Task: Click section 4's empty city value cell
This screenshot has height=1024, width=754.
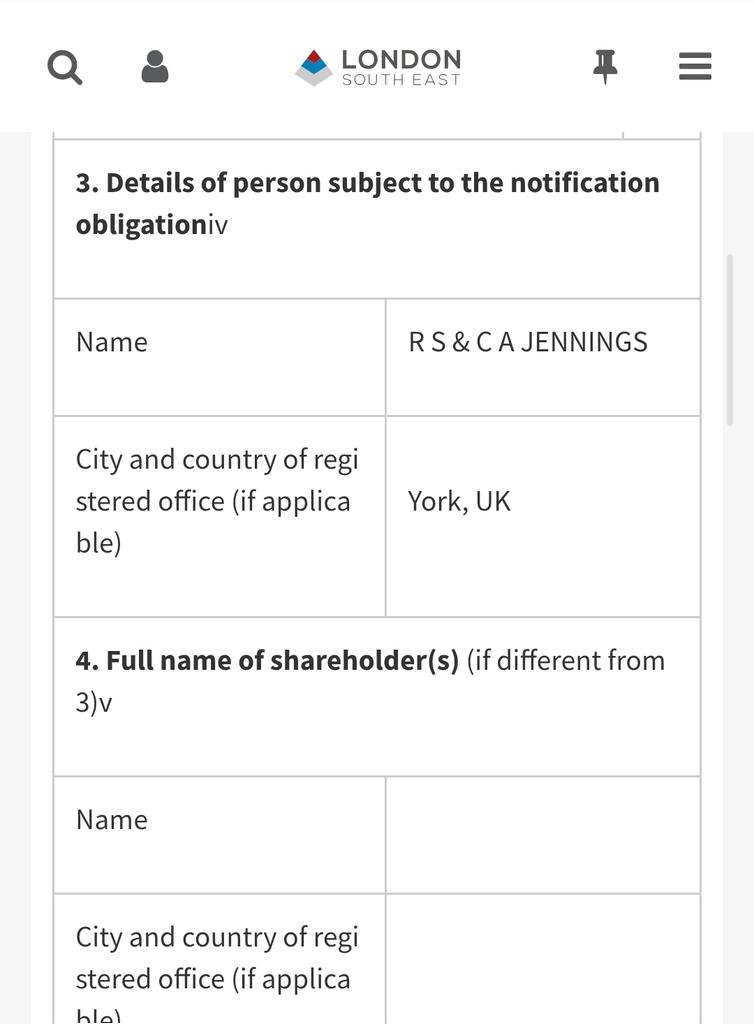Action: coord(542,960)
